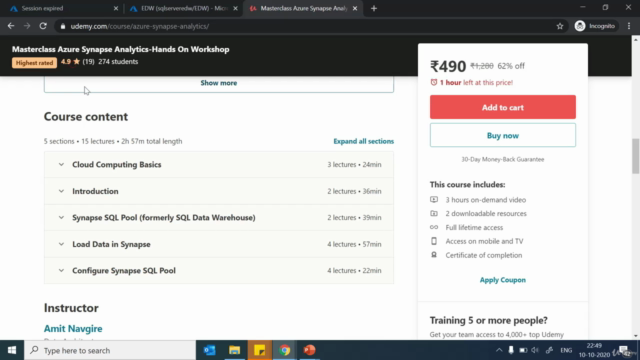Expand the Introduction section chevron
Image resolution: width=640 pixels, height=360 pixels.
tap(61, 191)
